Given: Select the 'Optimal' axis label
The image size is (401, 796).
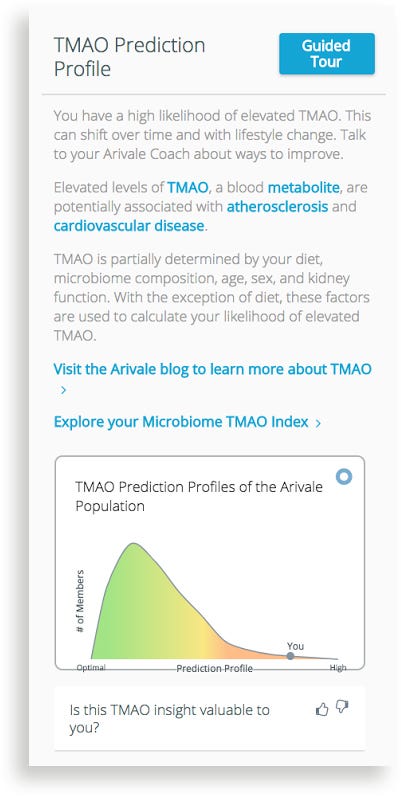Looking at the screenshot, I should pyautogui.click(x=91, y=668).
